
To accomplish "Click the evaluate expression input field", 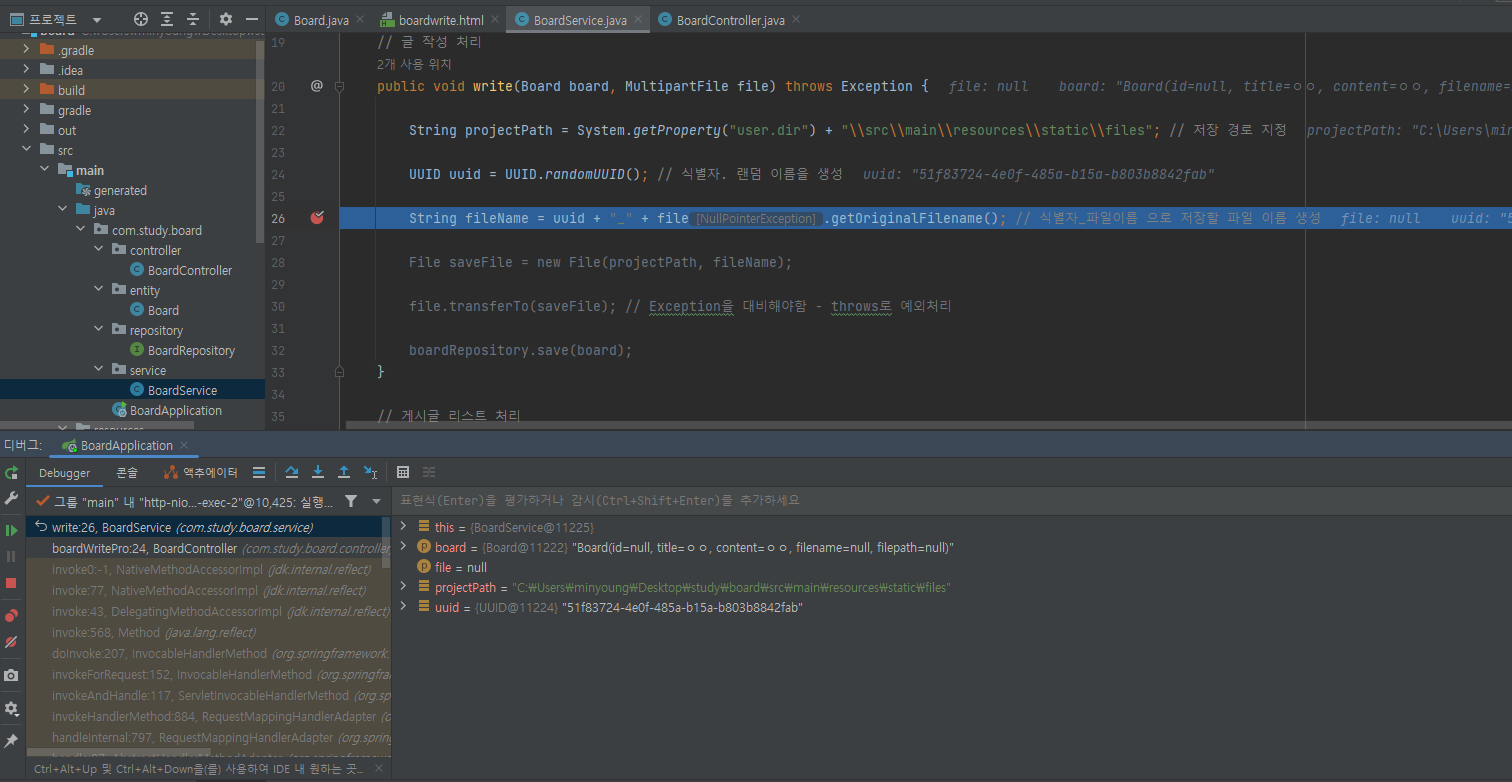I will pos(950,500).
